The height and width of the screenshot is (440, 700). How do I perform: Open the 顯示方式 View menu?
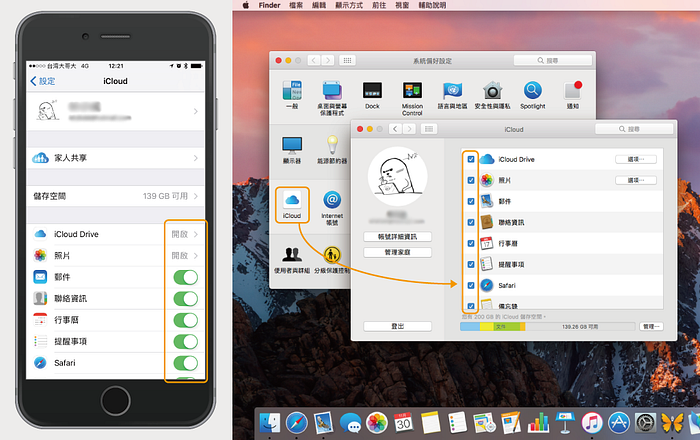click(x=349, y=5)
